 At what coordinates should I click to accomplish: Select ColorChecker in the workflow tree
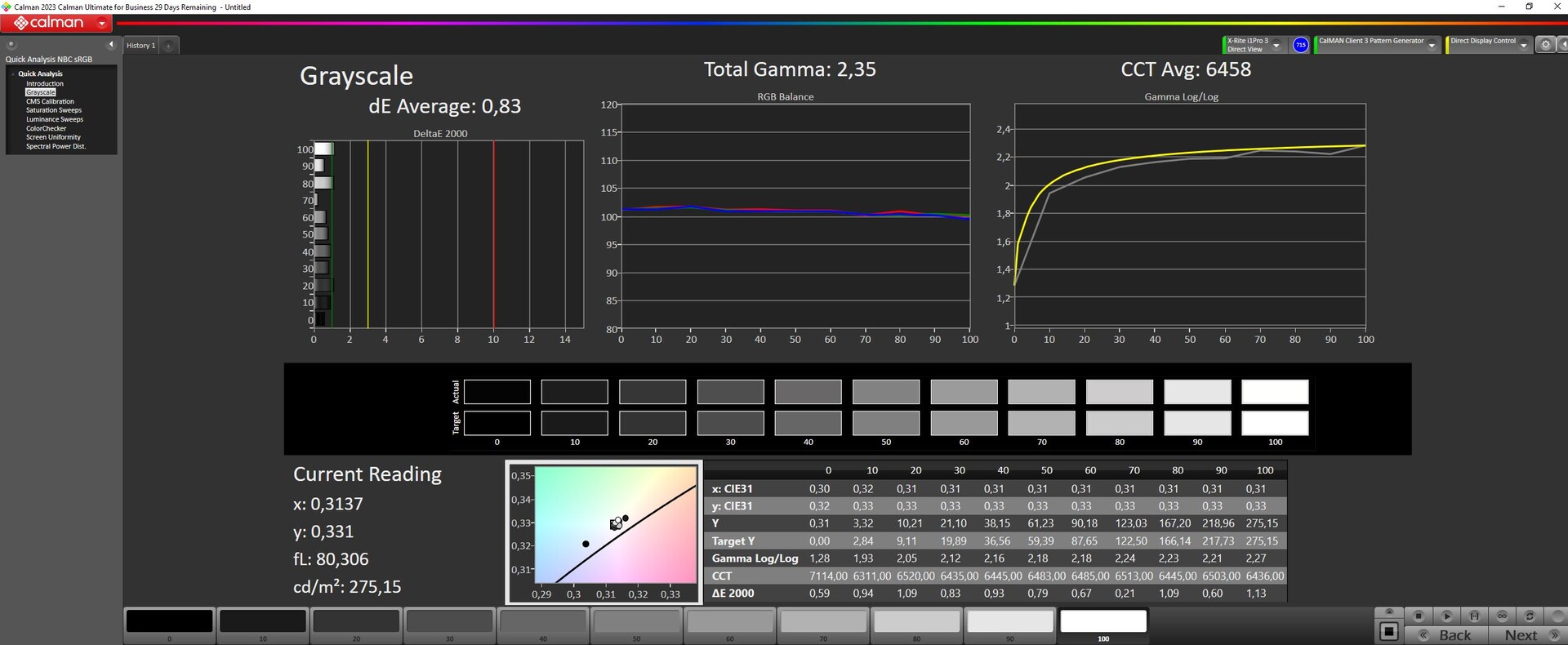[46, 128]
